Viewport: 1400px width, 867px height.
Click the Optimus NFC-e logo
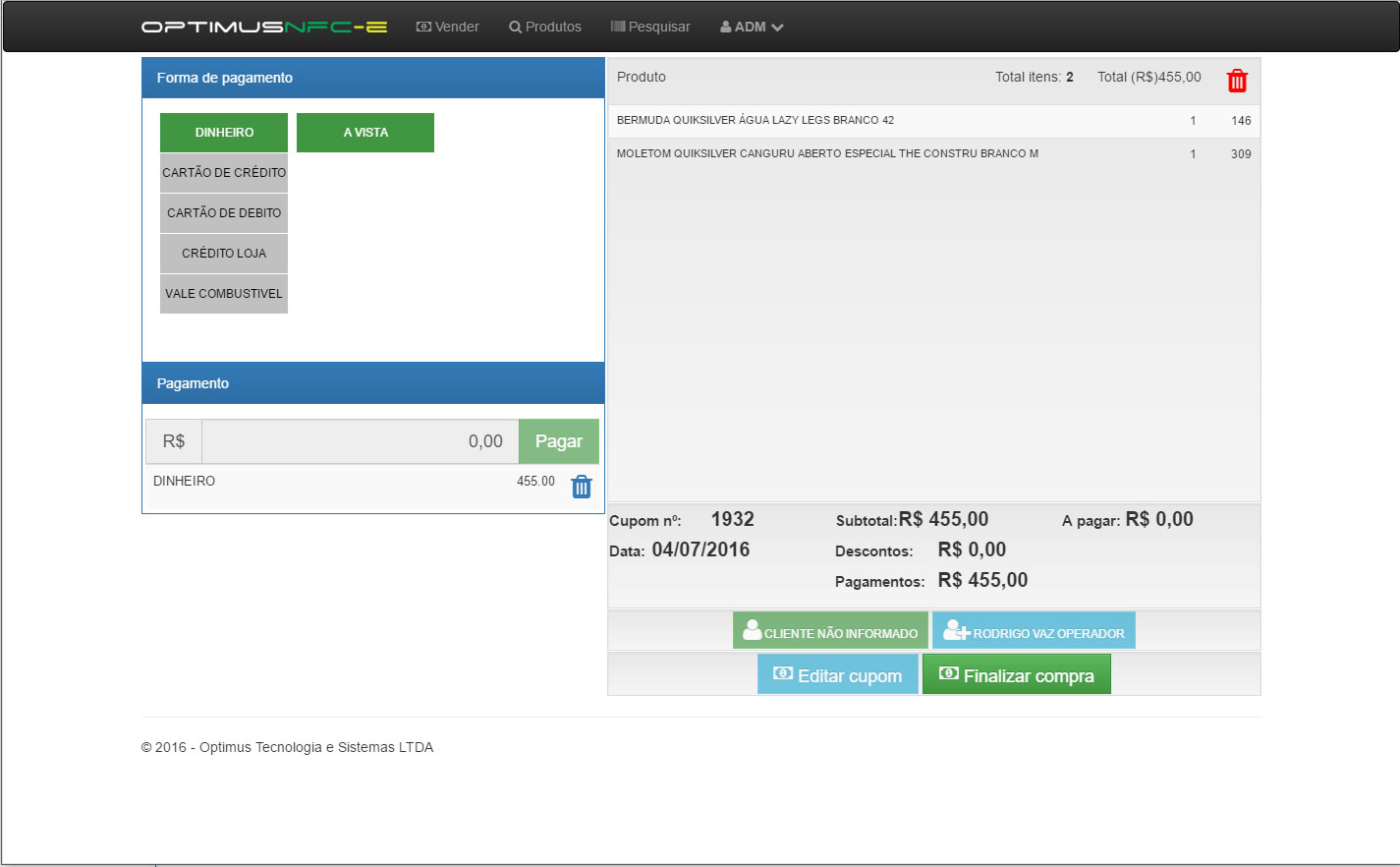coord(264,27)
